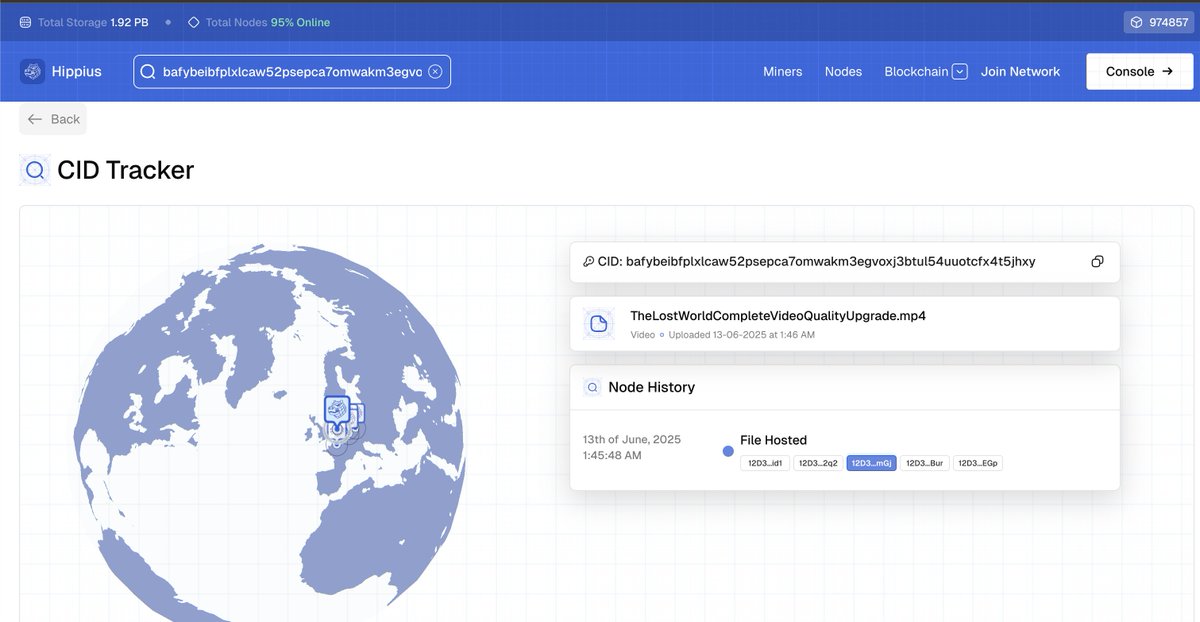Click the 13th of June, 2025 date
This screenshot has height=622, width=1200.
click(x=632, y=440)
